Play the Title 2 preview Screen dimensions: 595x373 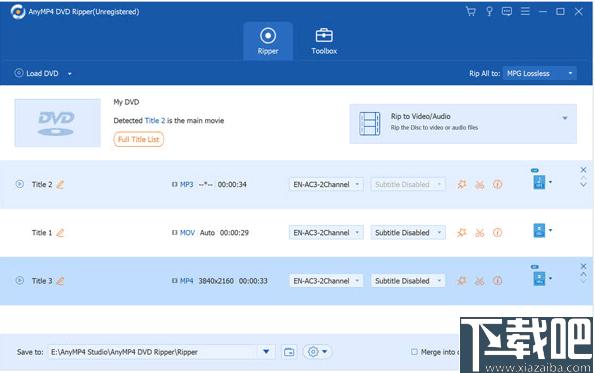click(x=19, y=184)
